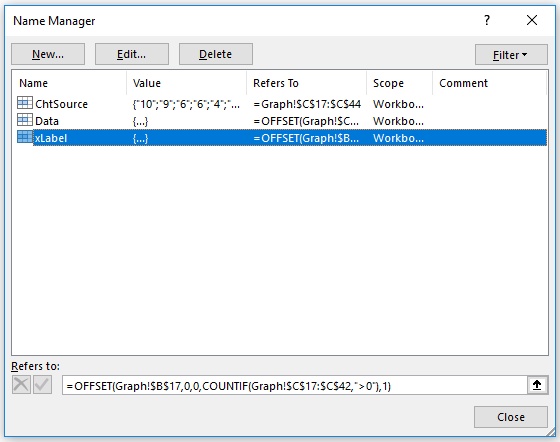Click =Graph!$C$17:$C$44 reference text

[307, 104]
